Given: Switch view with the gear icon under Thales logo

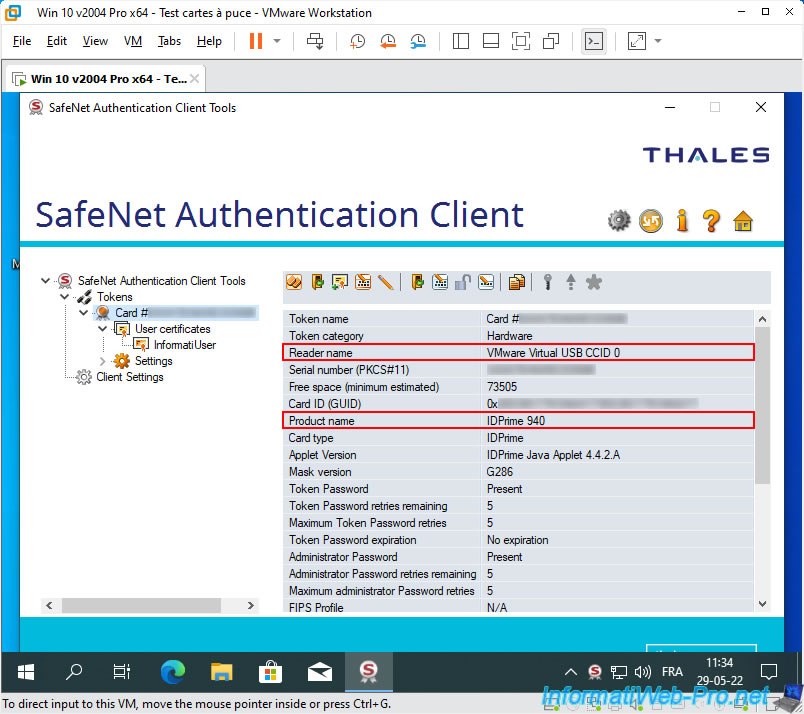Looking at the screenshot, I should pos(619,221).
